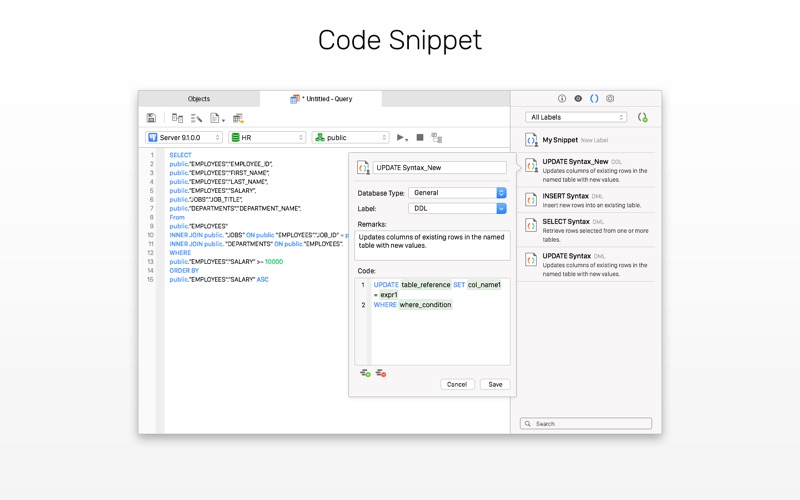This screenshot has height=500, width=800.
Task: Click the value 10000 in the query
Action: pyautogui.click(x=274, y=261)
